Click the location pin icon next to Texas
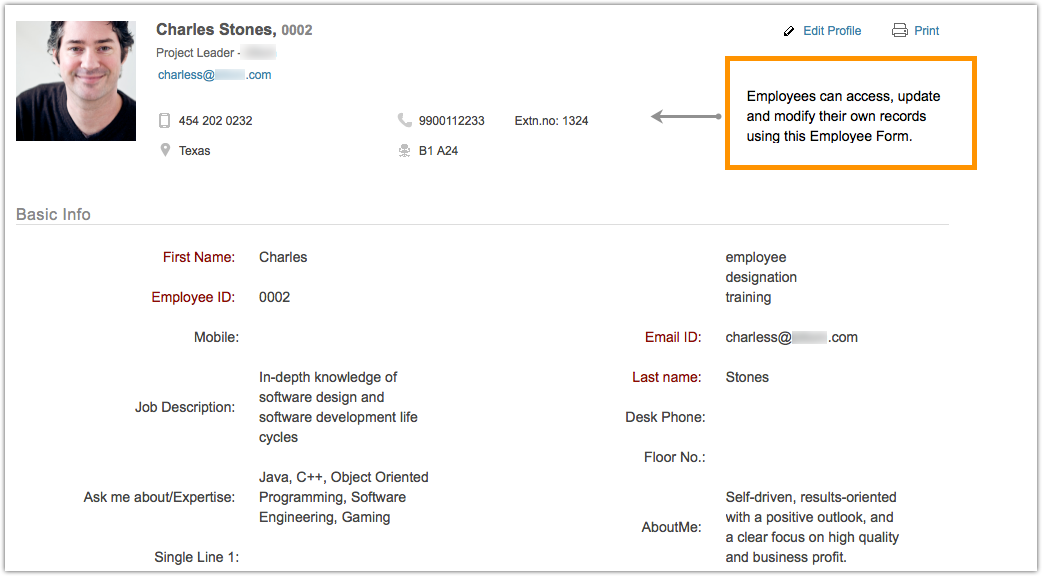The height and width of the screenshot is (576, 1042). [164, 151]
